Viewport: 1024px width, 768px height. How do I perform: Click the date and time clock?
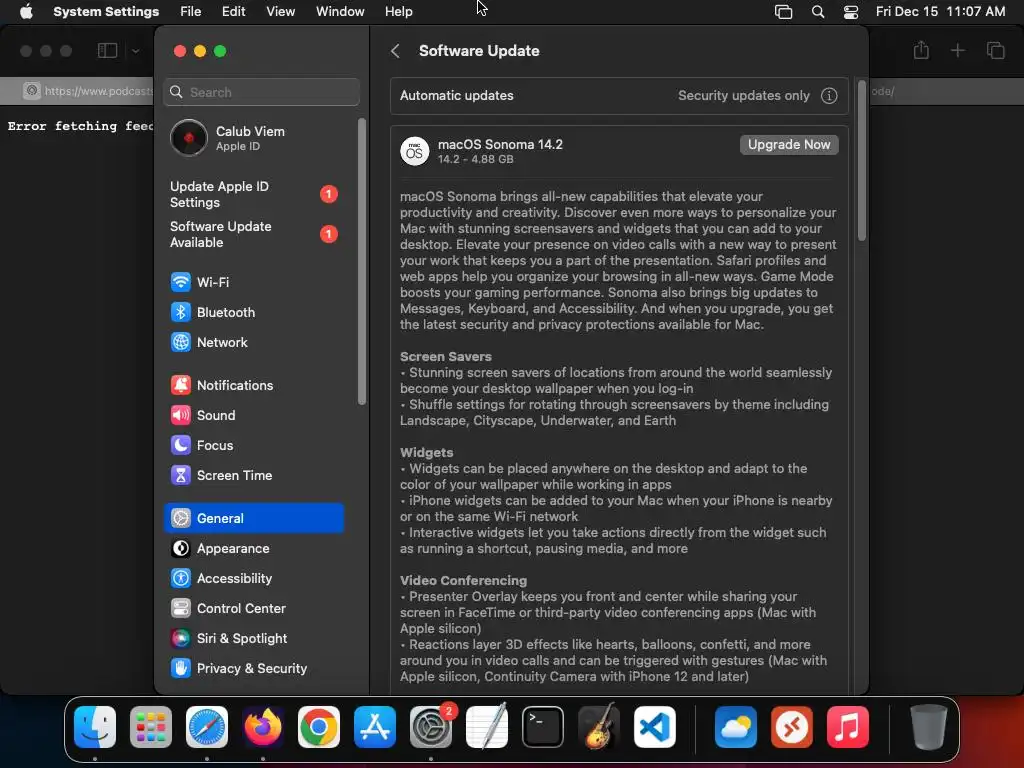940,12
